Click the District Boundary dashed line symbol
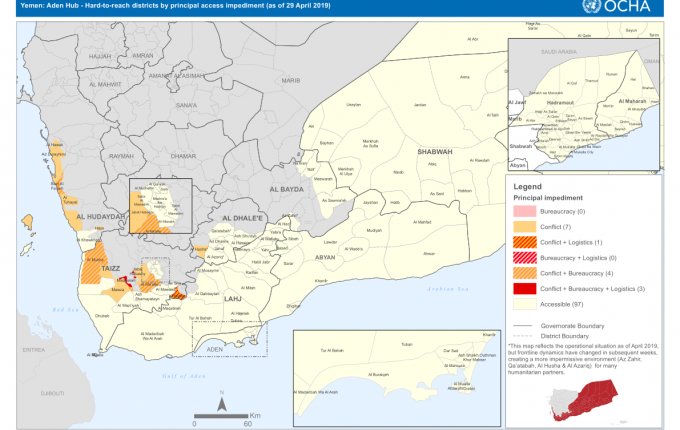The height and width of the screenshot is (430, 680). point(526,336)
